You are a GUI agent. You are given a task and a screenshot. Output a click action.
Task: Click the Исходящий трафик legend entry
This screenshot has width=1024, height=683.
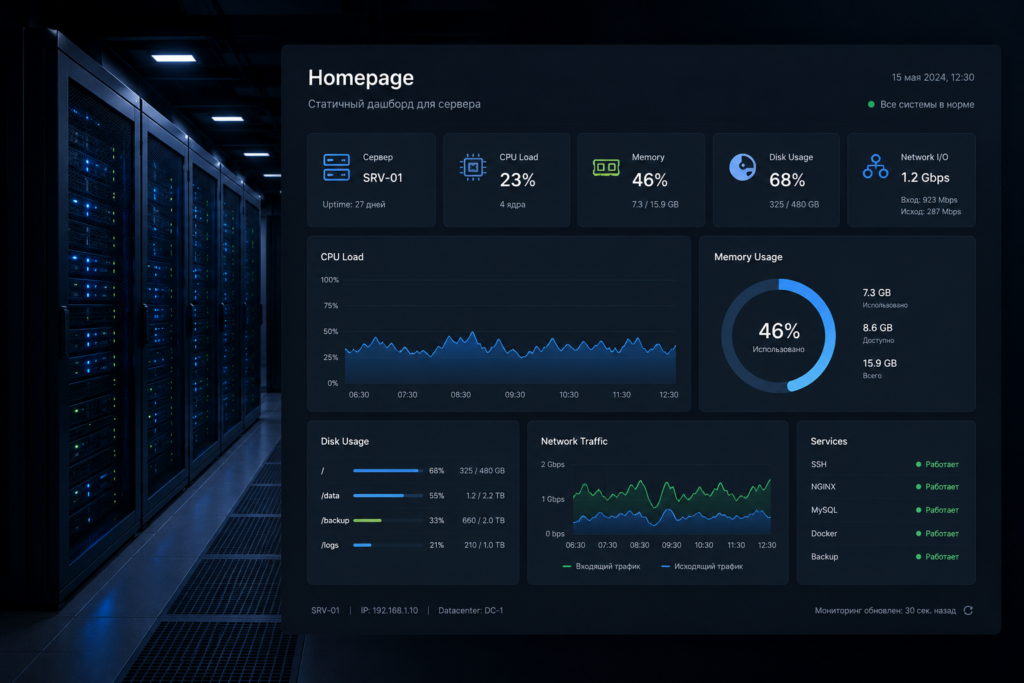pos(702,567)
